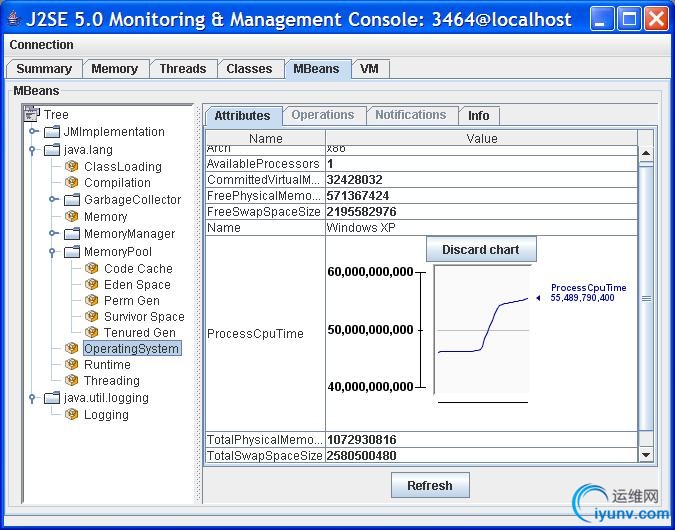Select the ClassLoading tree item
The width and height of the screenshot is (675, 530).
click(123, 167)
